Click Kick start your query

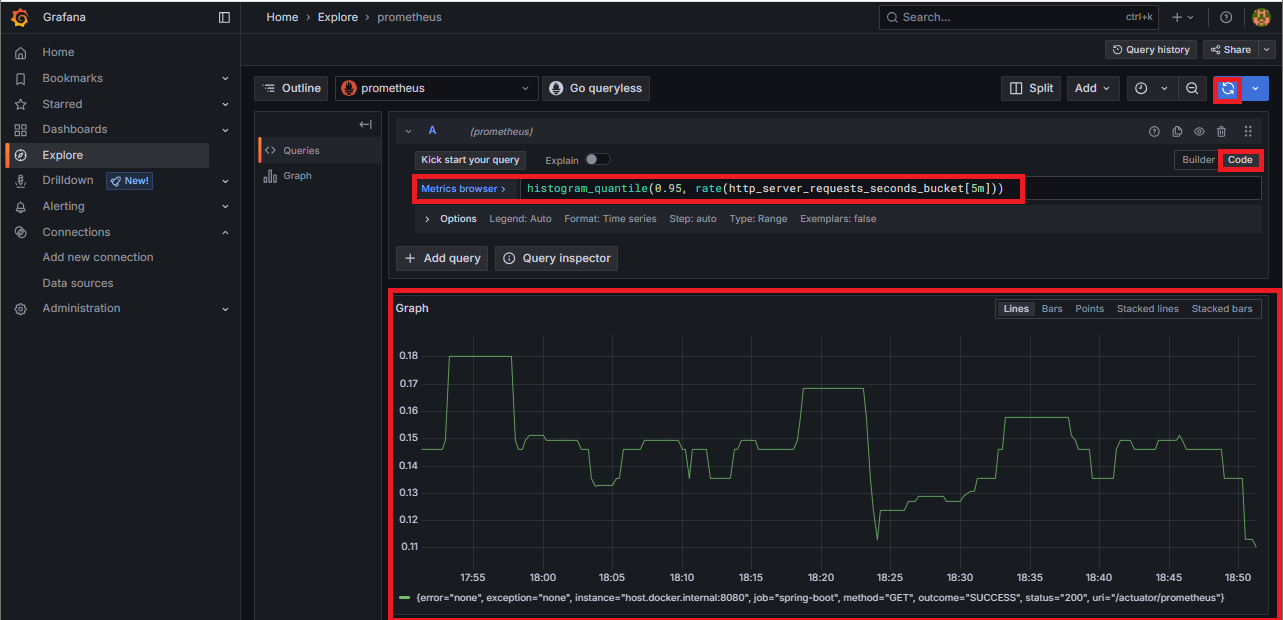[470, 160]
